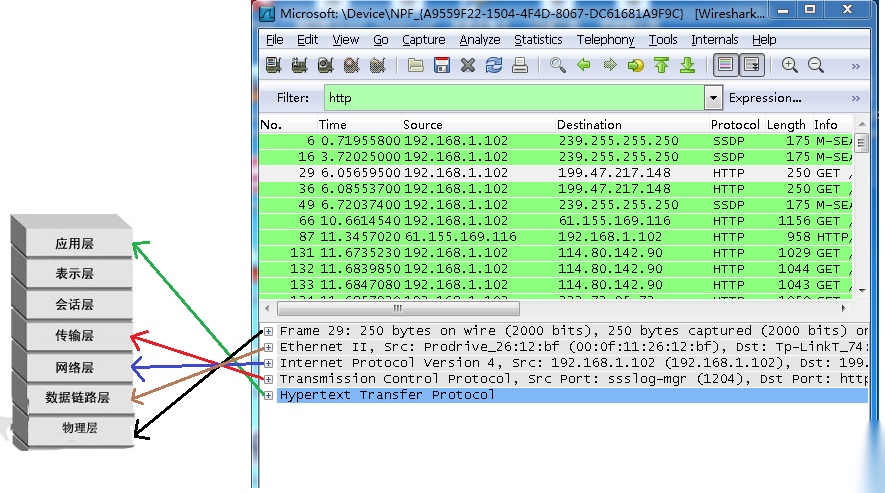This screenshot has width=885, height=493.
Task: Select packet 66 to 61.155.169.116
Action: 555,221
